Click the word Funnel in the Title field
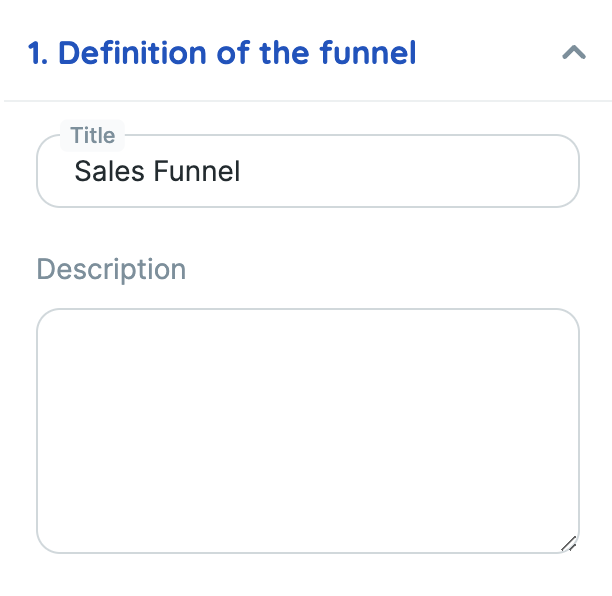Screen dimensions: 612x596 pyautogui.click(x=197, y=171)
